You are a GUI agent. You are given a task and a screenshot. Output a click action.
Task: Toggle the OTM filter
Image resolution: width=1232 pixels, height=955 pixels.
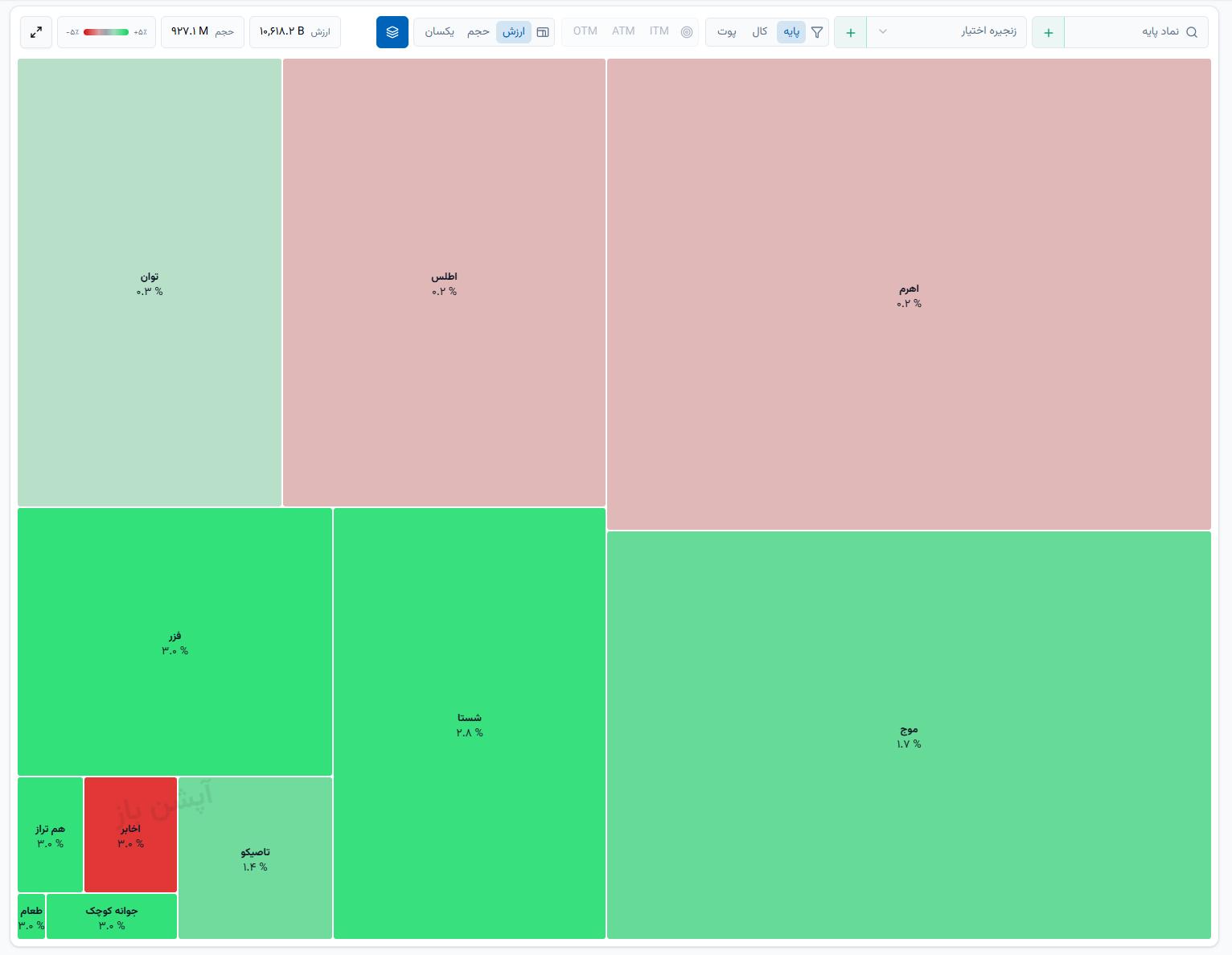[x=585, y=31]
